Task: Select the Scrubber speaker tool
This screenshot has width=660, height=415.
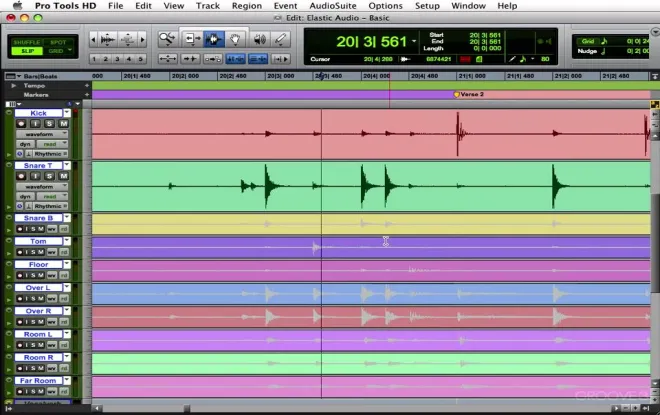Action: point(260,39)
